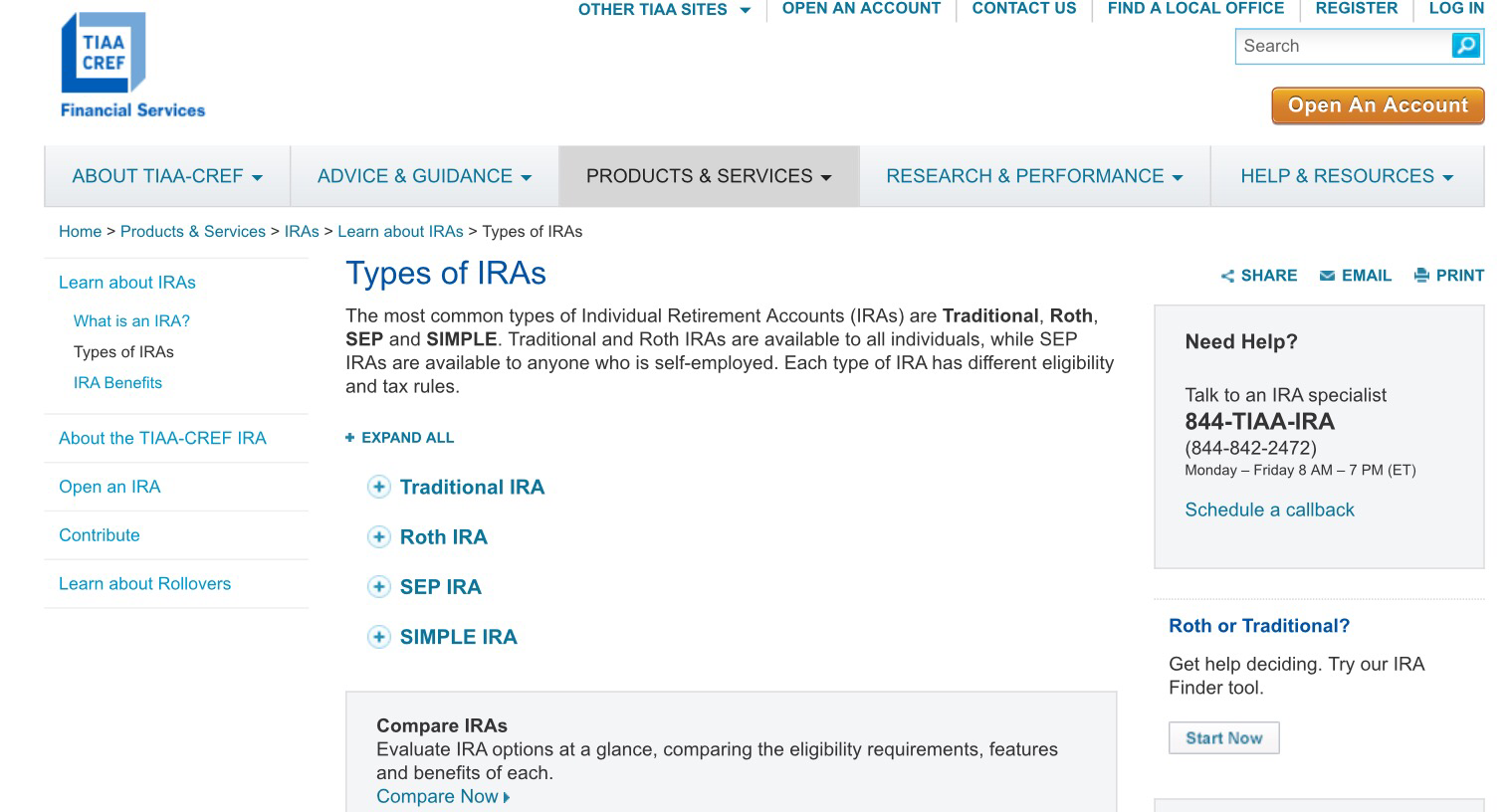The height and width of the screenshot is (812, 1512).
Task: Click the Share icon
Action: tap(1227, 277)
